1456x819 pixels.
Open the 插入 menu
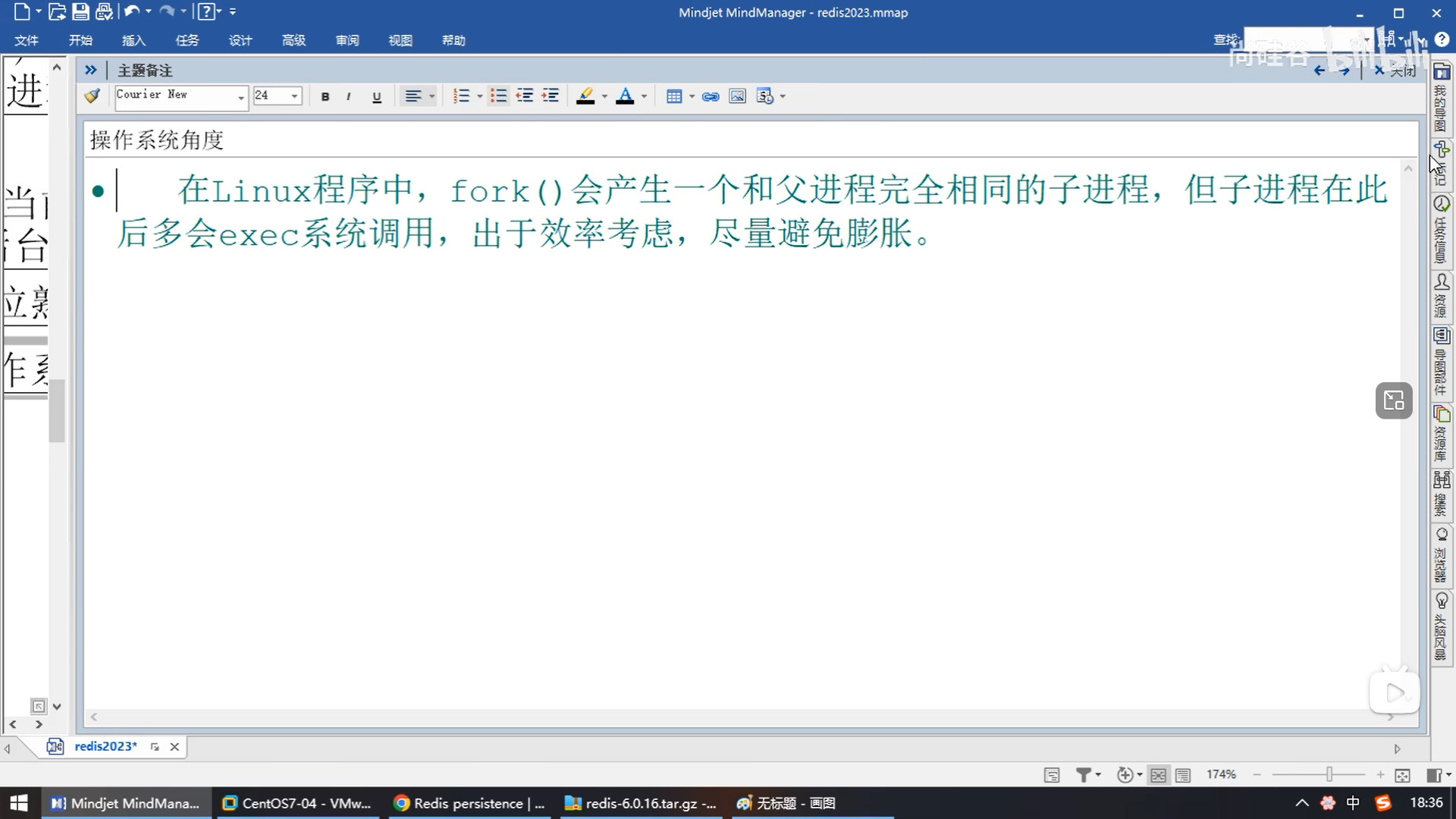coord(133,40)
